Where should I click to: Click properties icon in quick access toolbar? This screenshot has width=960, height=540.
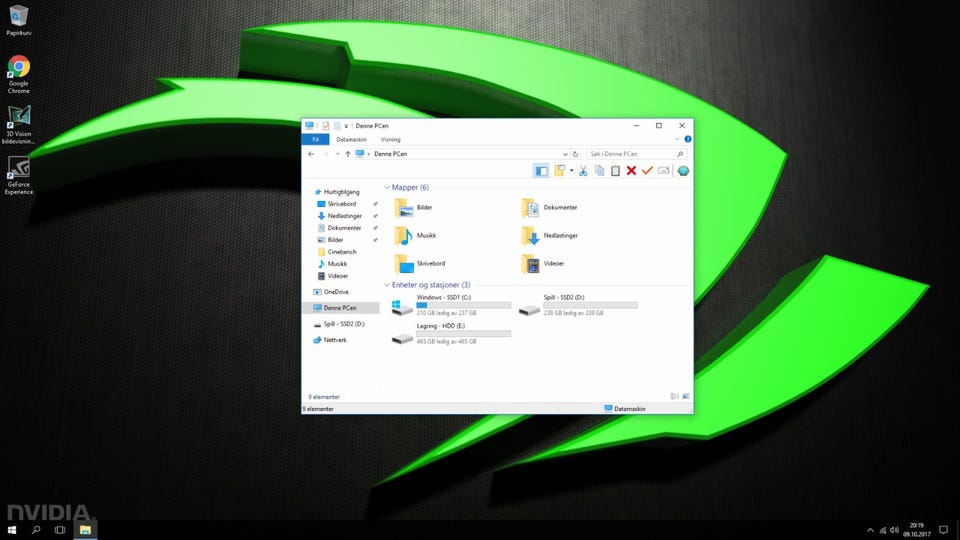click(x=326, y=126)
